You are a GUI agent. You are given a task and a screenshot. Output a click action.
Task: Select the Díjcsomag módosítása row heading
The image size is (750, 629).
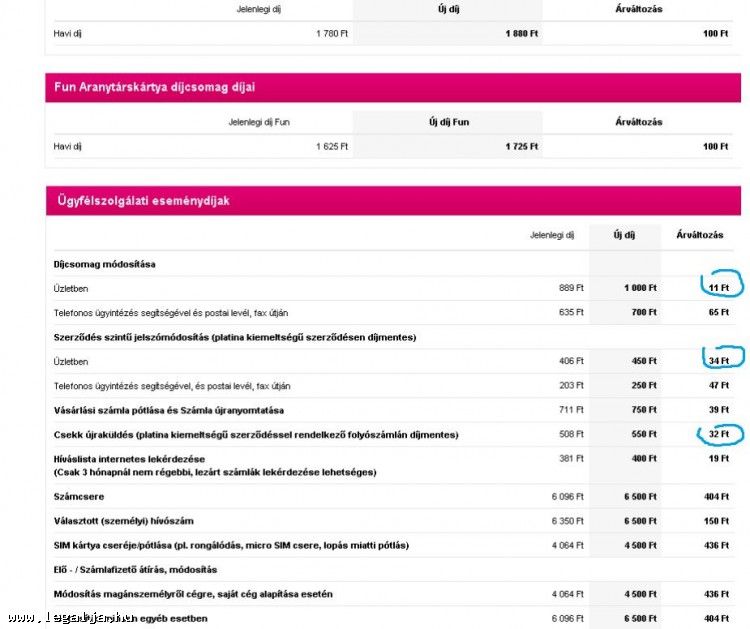[104, 264]
